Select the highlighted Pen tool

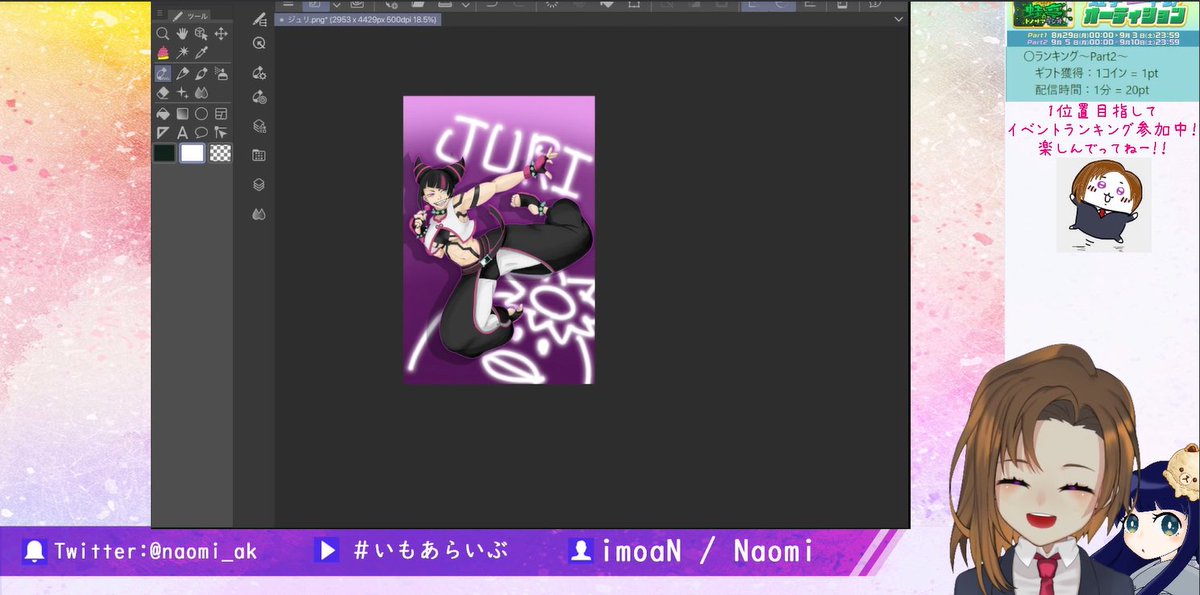(x=162, y=73)
